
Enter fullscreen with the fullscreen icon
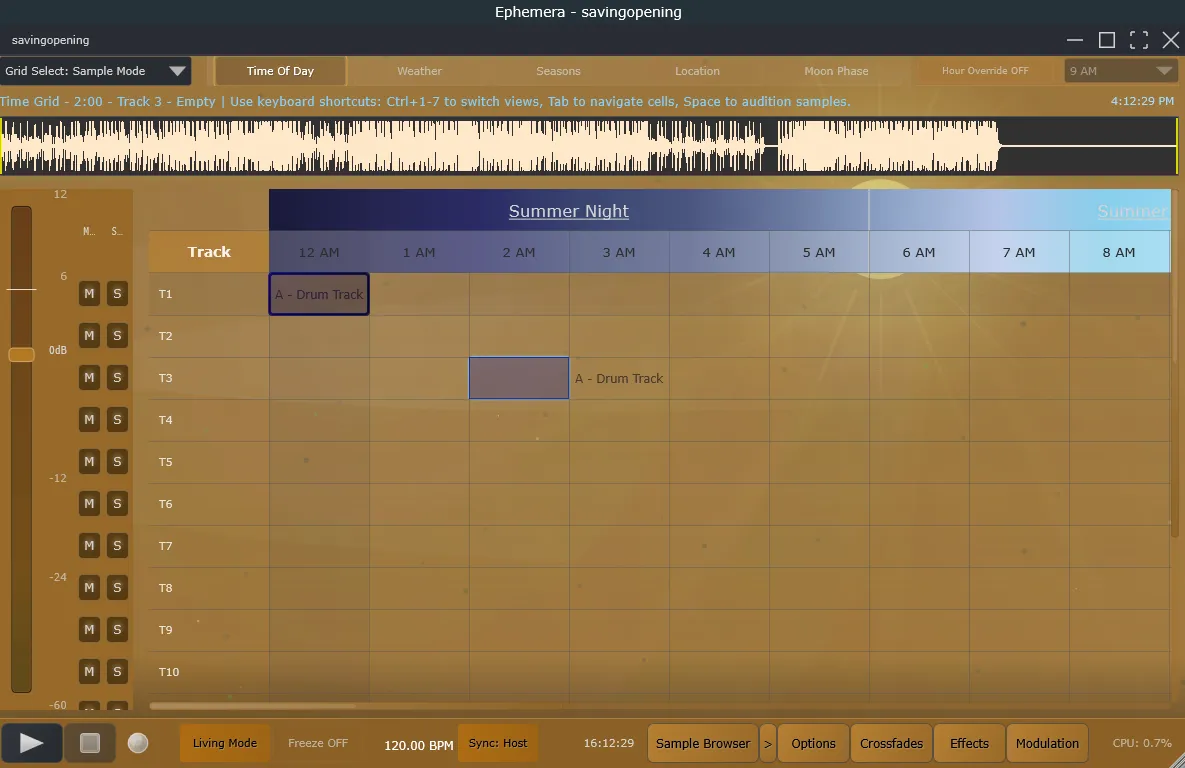pos(1139,40)
